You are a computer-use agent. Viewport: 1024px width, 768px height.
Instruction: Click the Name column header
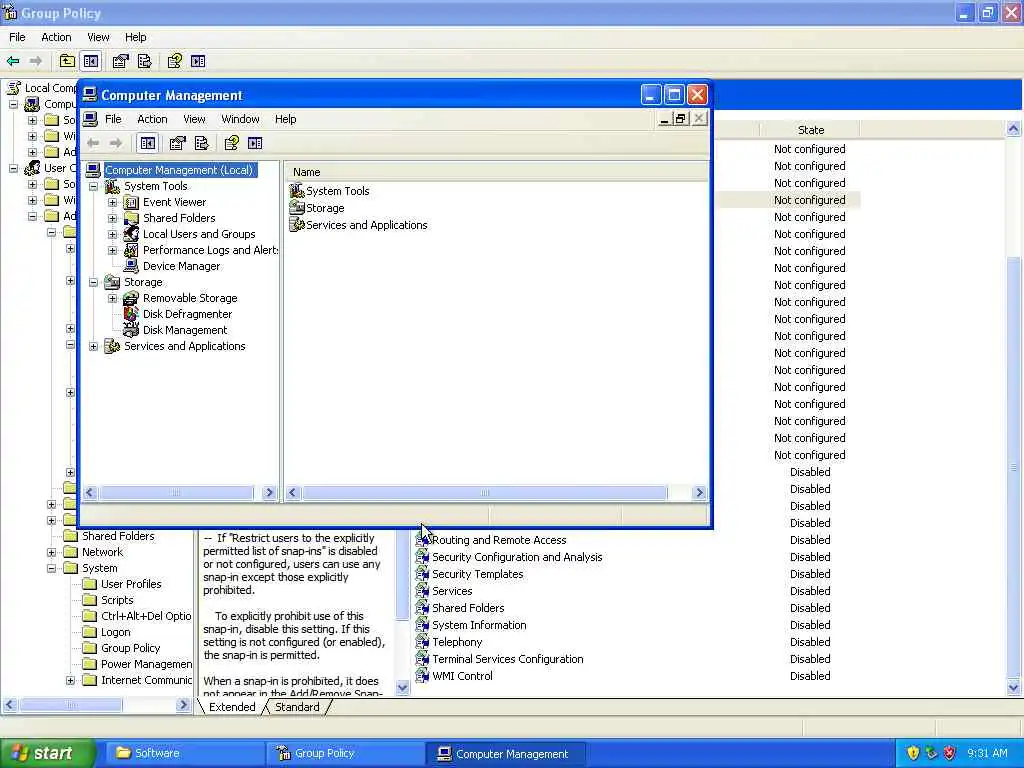[496, 172]
